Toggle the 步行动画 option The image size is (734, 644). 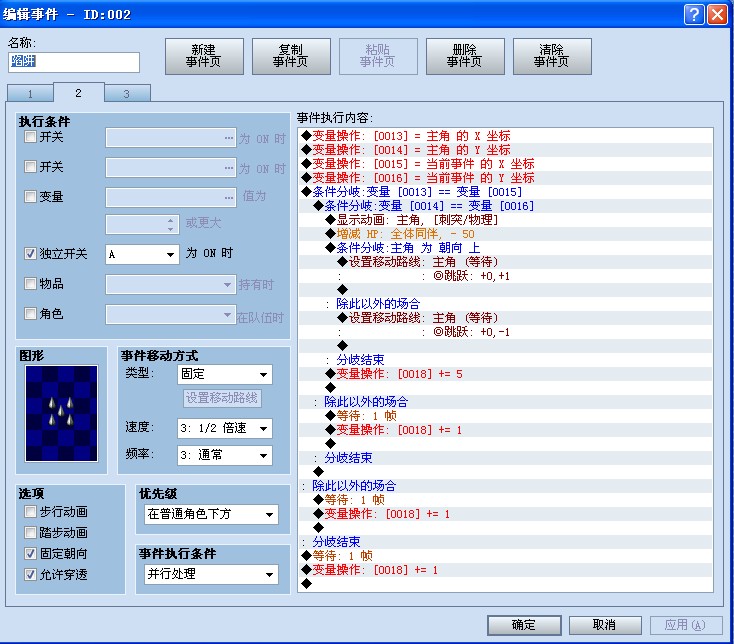30,512
